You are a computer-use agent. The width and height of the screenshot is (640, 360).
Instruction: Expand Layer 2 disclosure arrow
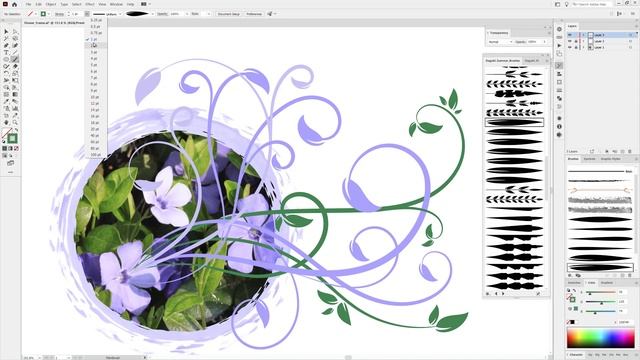click(584, 41)
